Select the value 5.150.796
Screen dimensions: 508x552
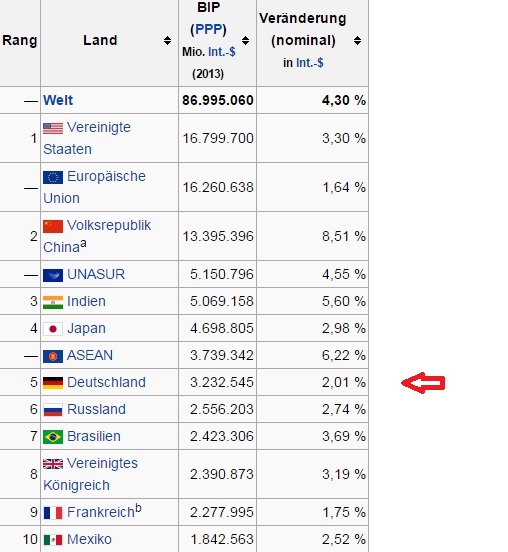pyautogui.click(x=222, y=275)
